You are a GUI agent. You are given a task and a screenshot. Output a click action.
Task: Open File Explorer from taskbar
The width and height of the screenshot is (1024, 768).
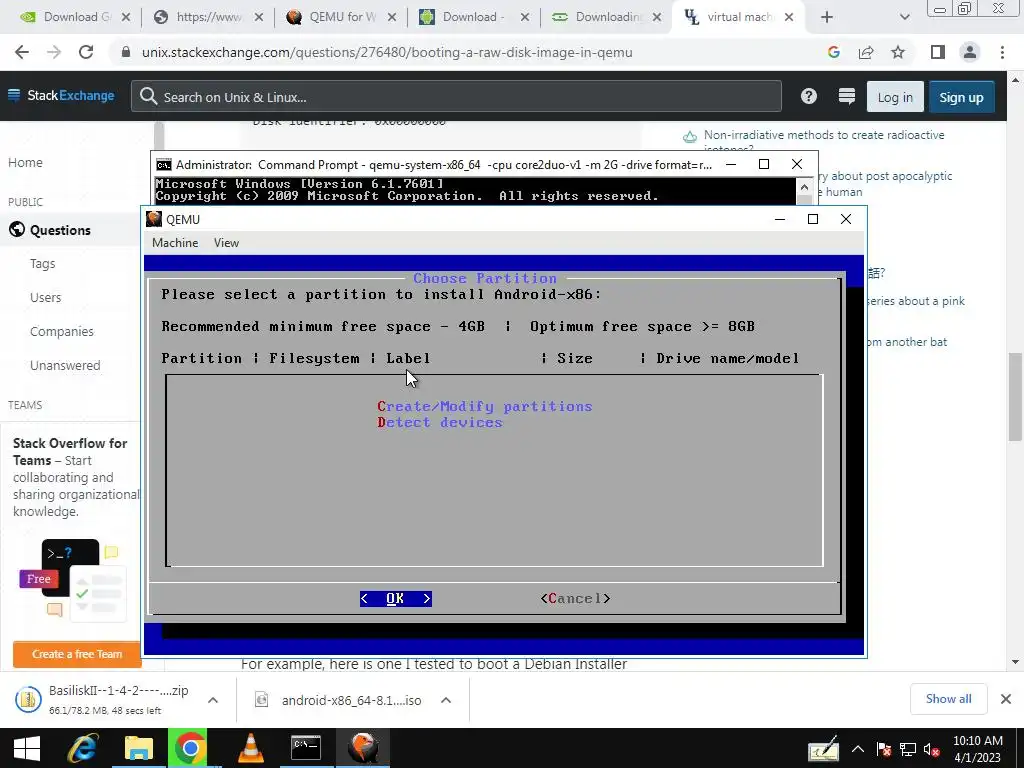tap(138, 748)
